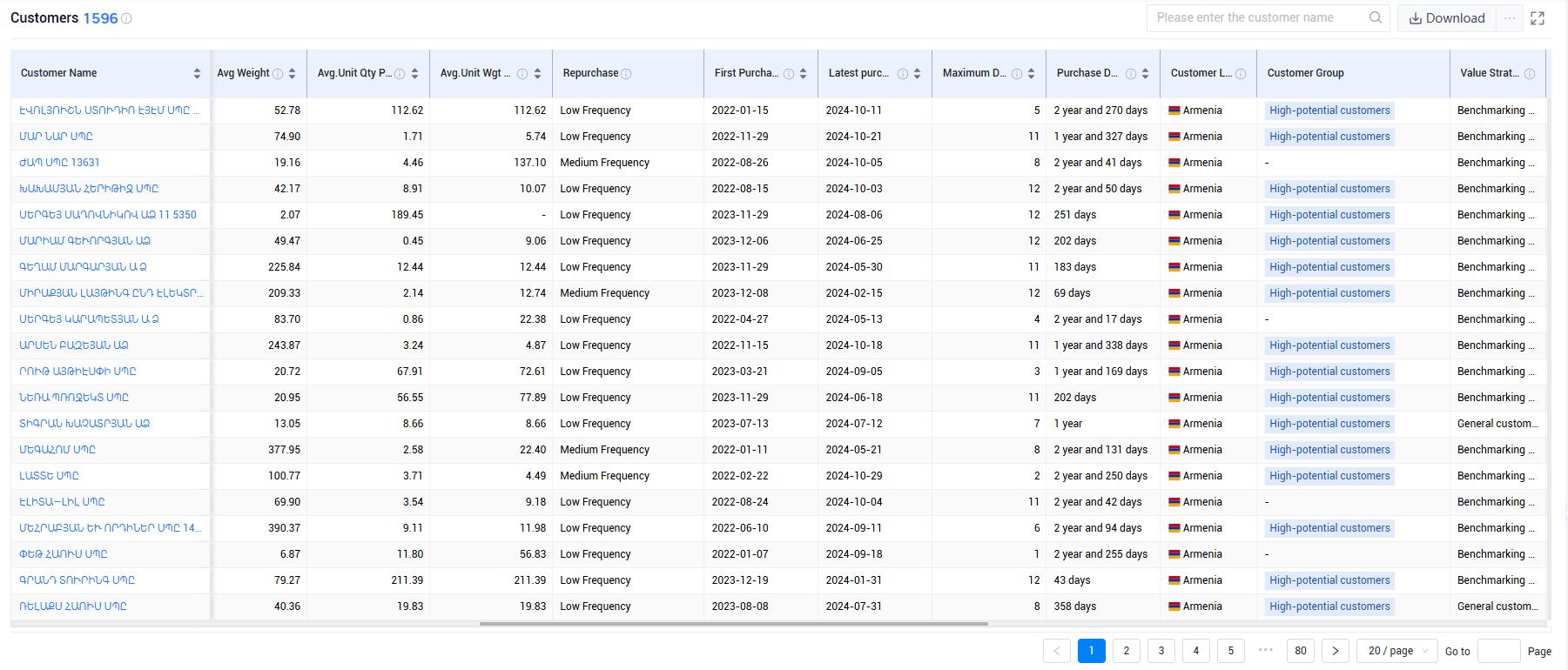
Task: Click the Customers 1596 count
Action: [x=100, y=18]
